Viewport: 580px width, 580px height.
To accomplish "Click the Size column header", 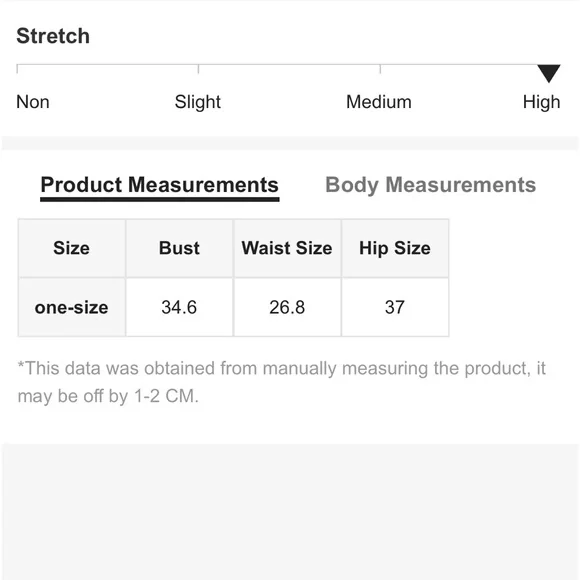I will pyautogui.click(x=72, y=248).
